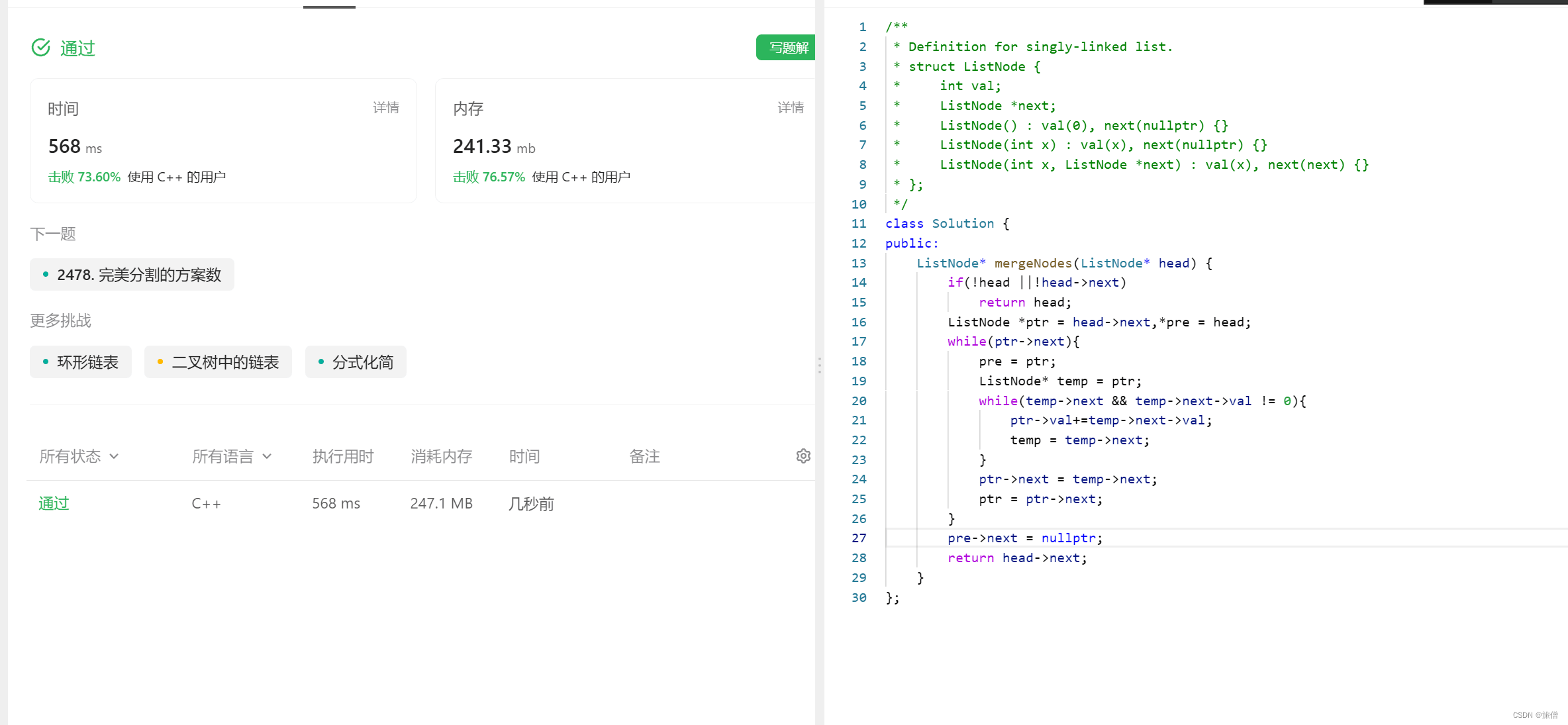Click the 'public:' code line
1568x725 pixels.
(912, 244)
